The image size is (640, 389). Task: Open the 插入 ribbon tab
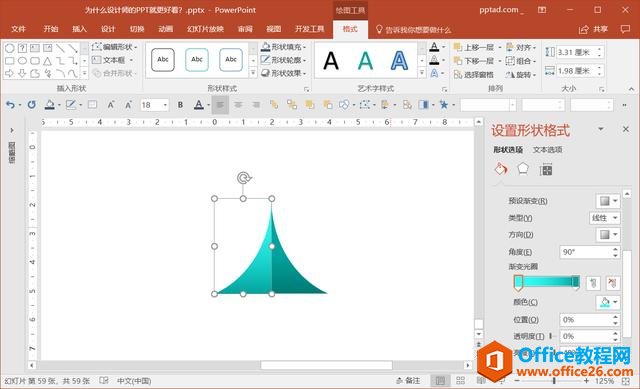click(x=80, y=29)
